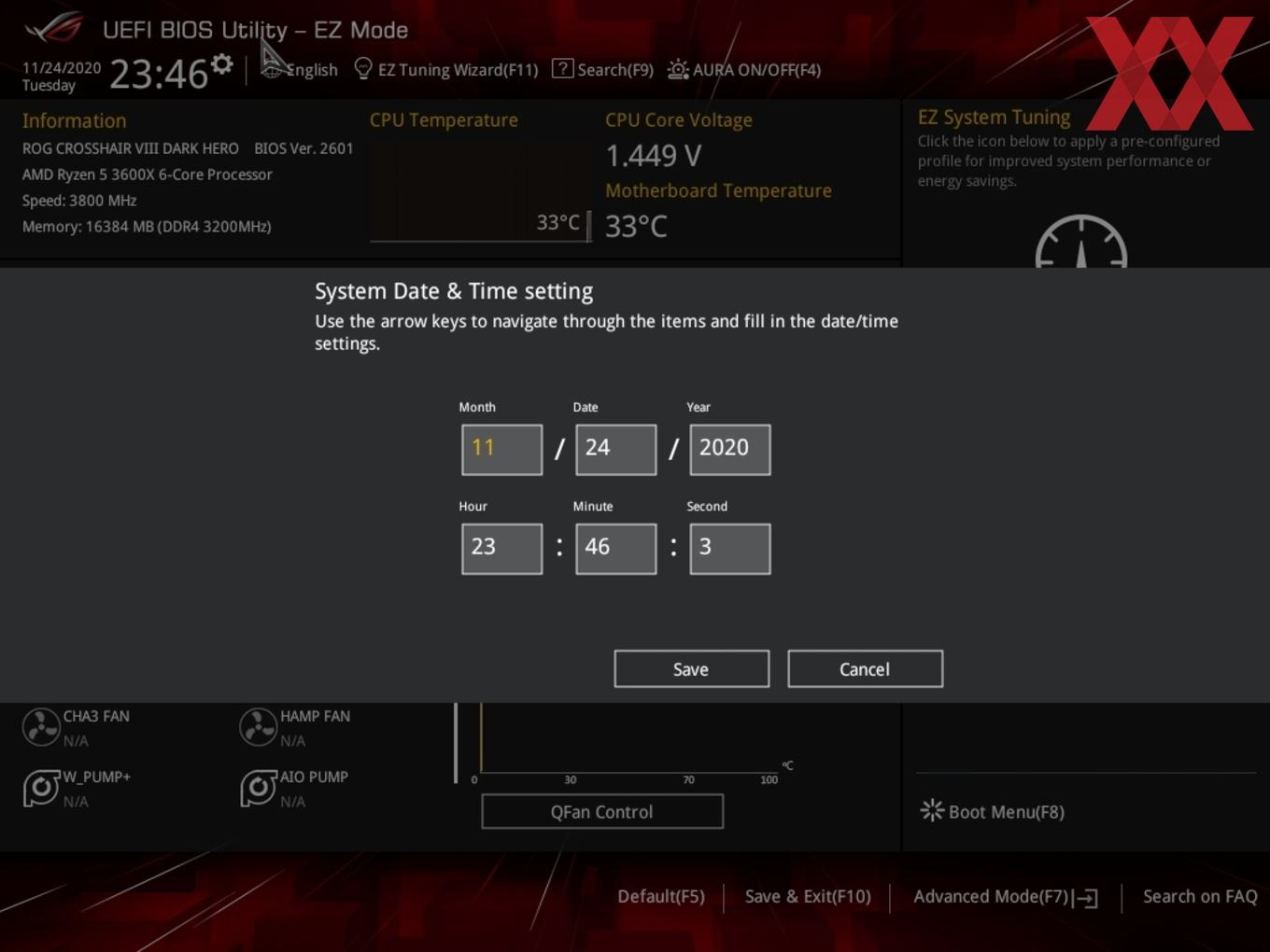Click the HAMP FAN icon
Viewport: 1270px width, 952px height.
pos(258,727)
